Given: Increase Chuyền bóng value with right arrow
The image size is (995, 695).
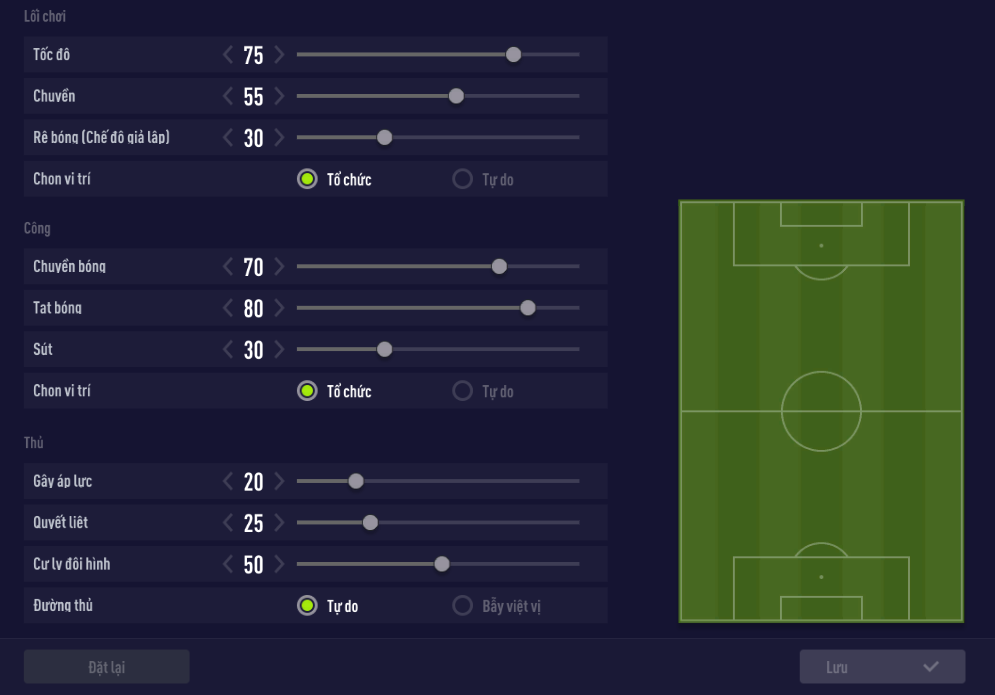Looking at the screenshot, I should (279, 267).
